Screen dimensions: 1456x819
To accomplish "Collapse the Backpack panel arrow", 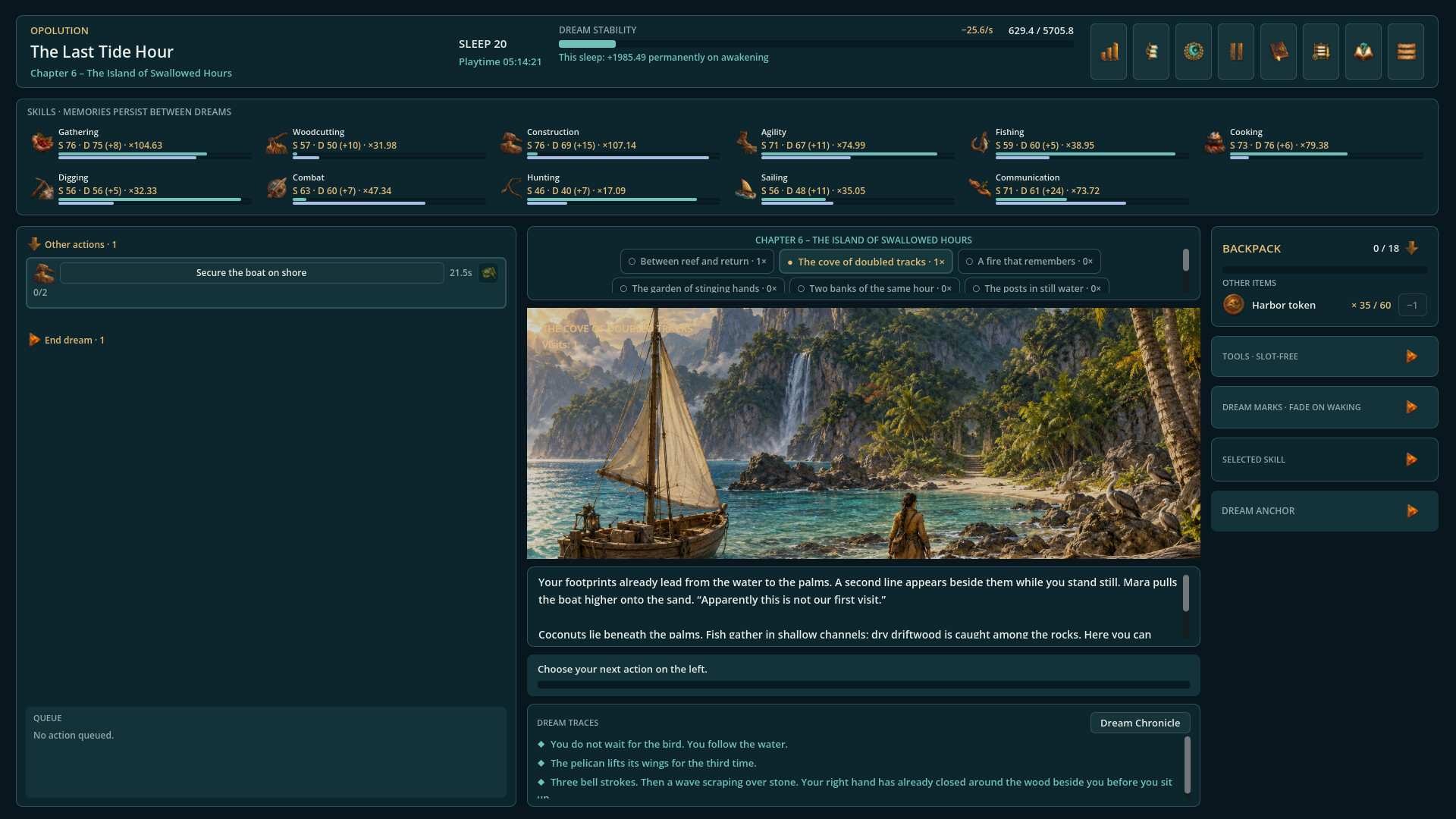I will [1411, 248].
